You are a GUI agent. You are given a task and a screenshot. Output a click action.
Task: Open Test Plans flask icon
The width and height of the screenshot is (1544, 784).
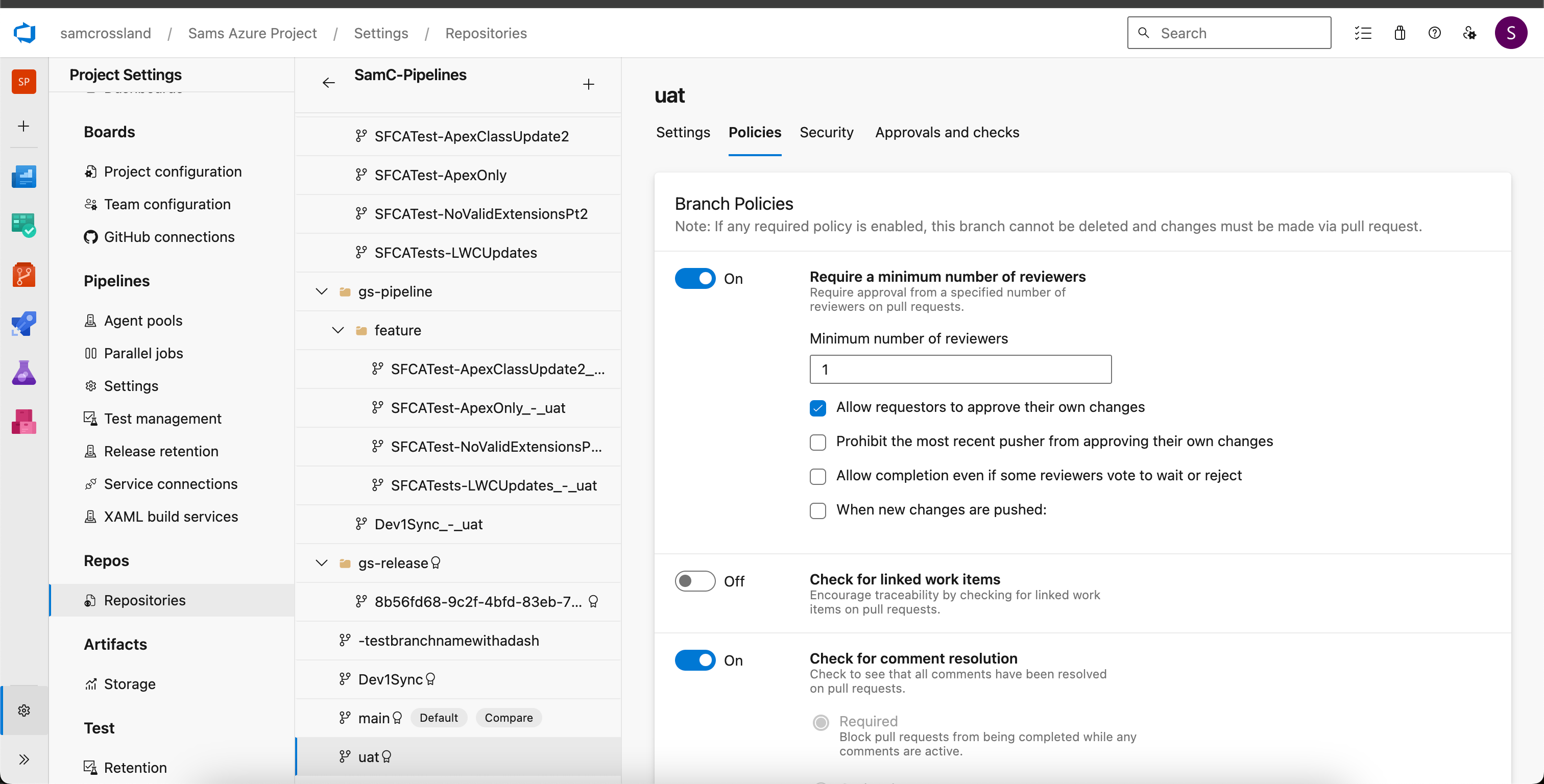pyautogui.click(x=23, y=373)
